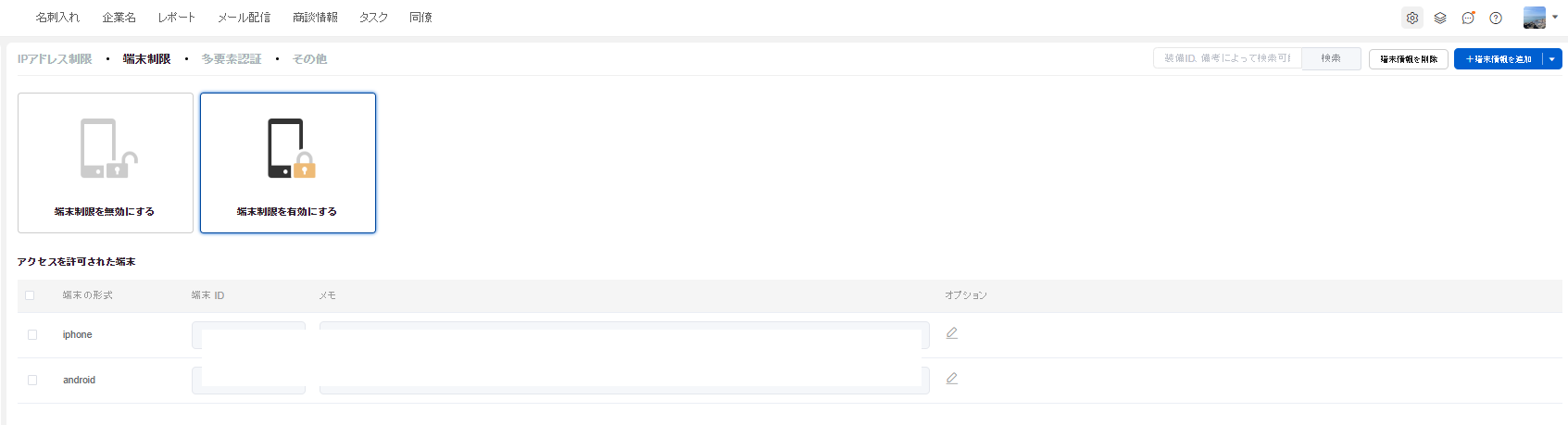This screenshot has width=1568, height=425.
Task: Switch to the 多要素認証 tab
Action: 232,59
